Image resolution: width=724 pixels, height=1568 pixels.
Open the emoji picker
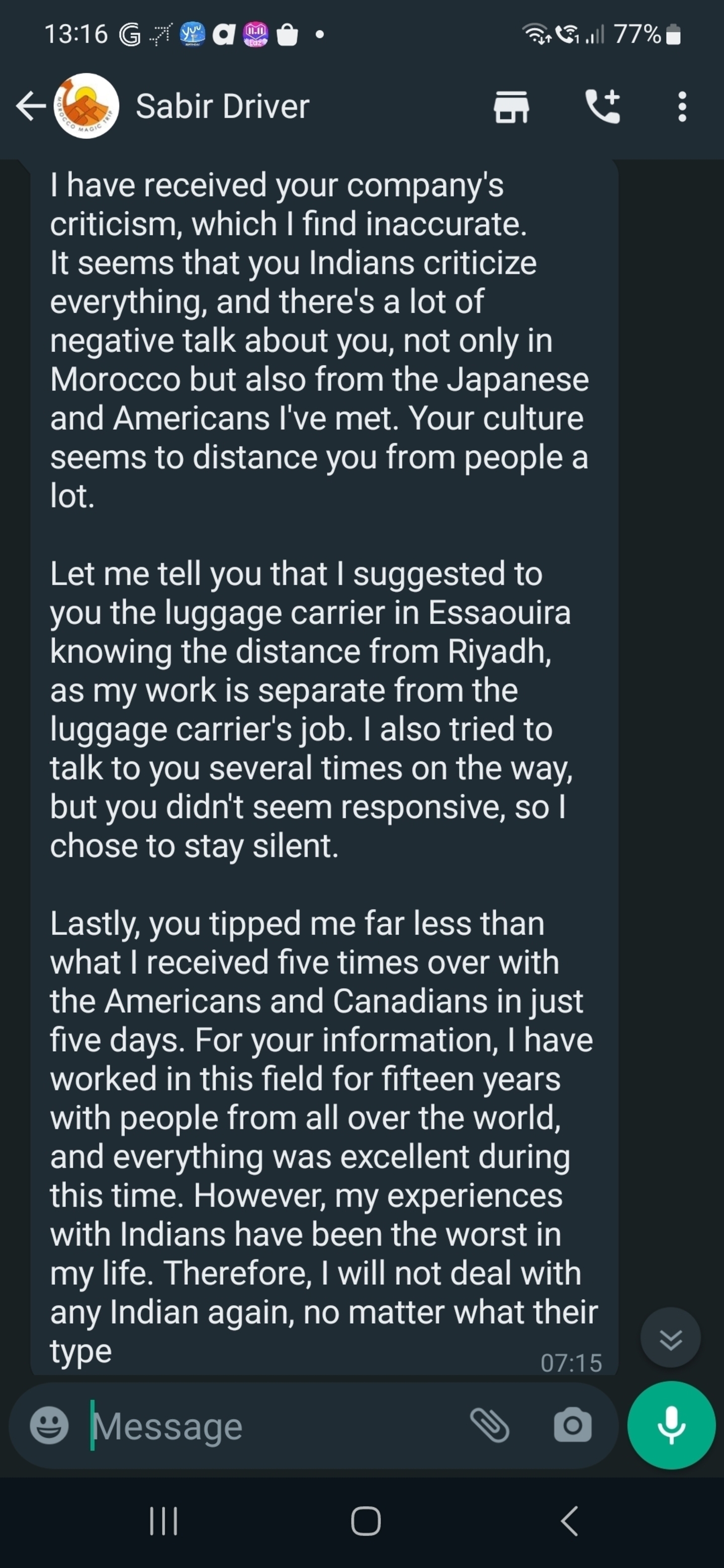(49, 1425)
